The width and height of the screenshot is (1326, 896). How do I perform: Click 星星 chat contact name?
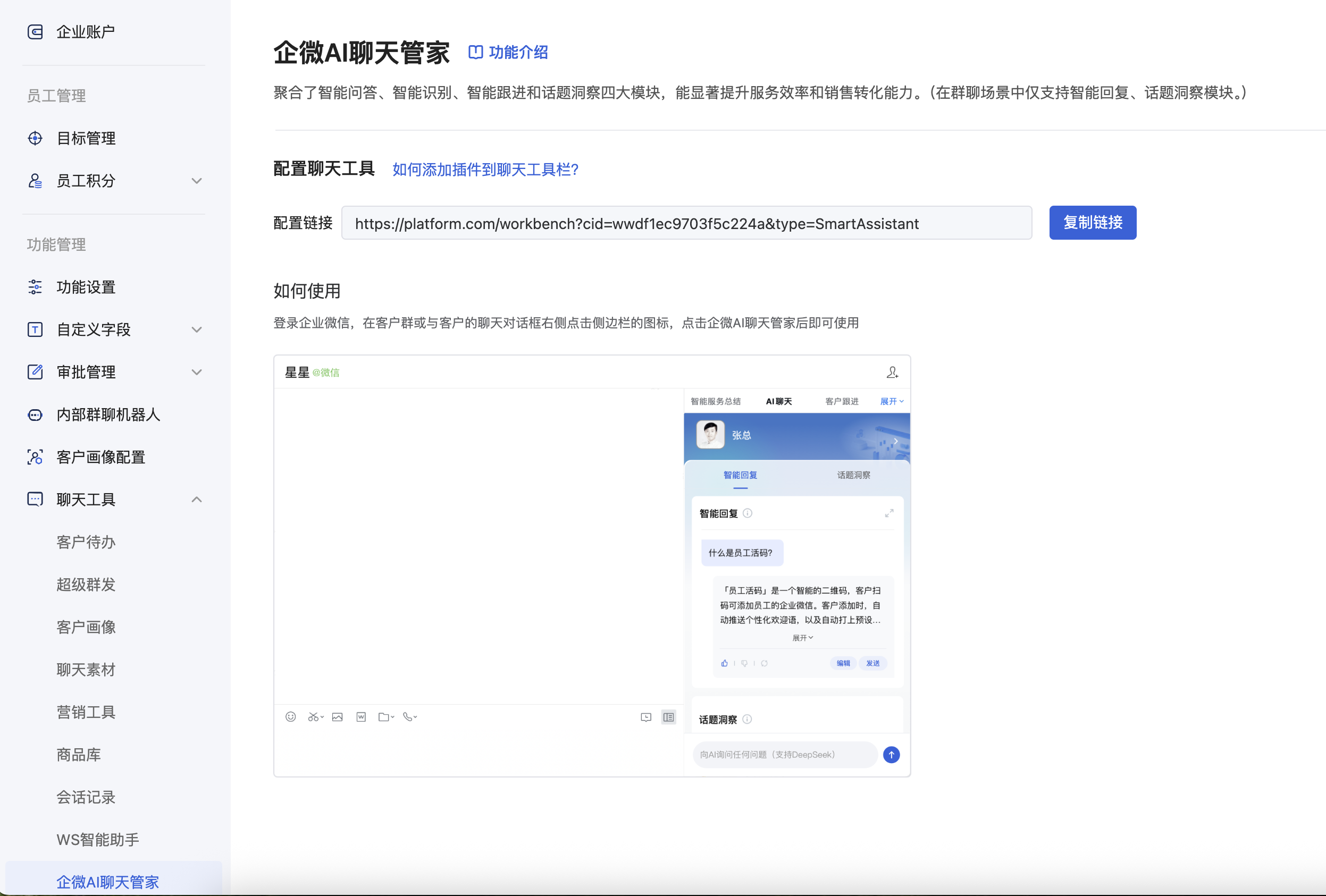[x=297, y=373]
